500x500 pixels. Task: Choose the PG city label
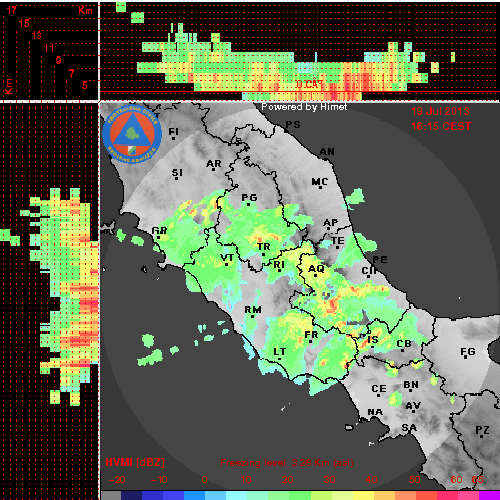[x=249, y=198]
